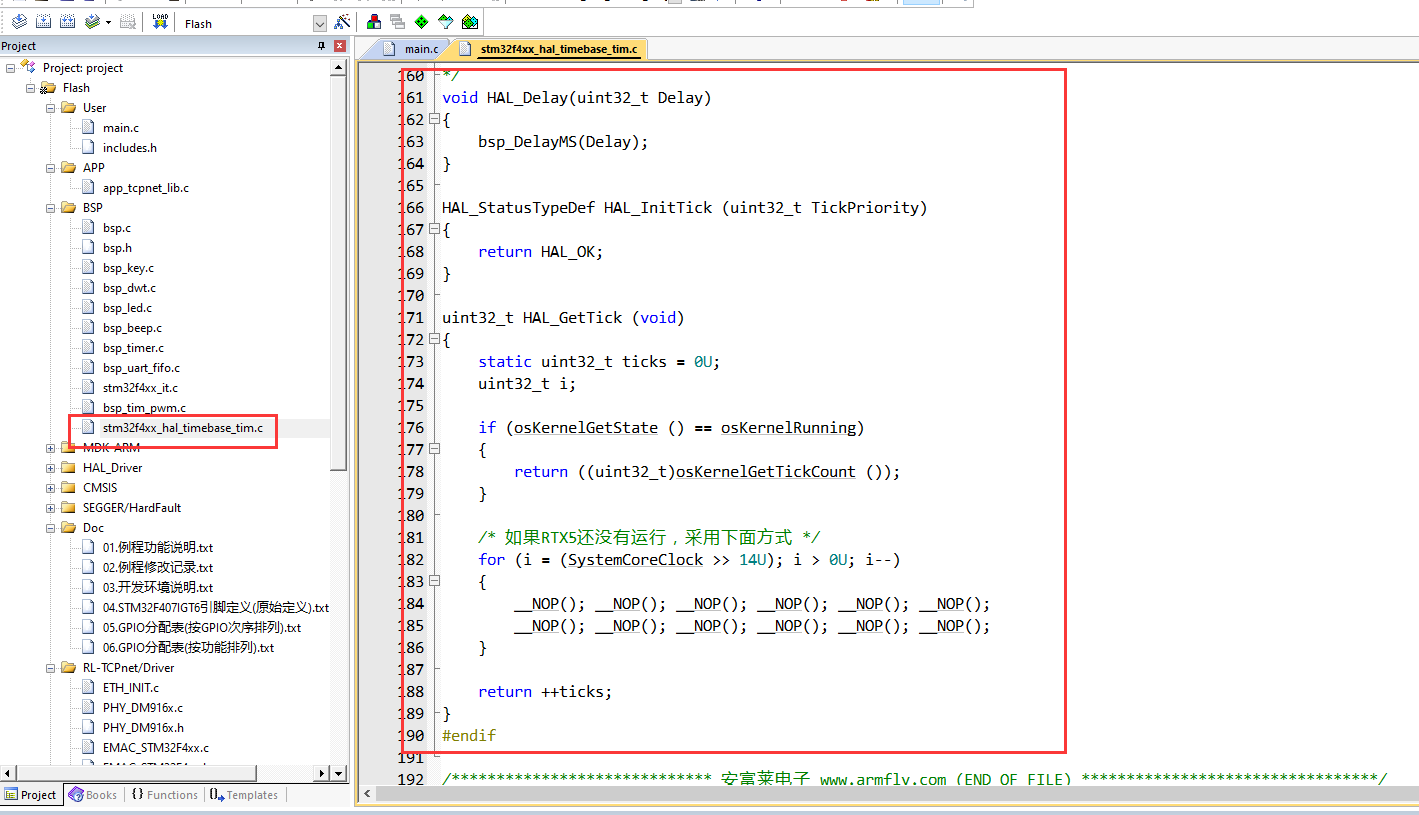Collapse the APP group folder

(x=51, y=168)
